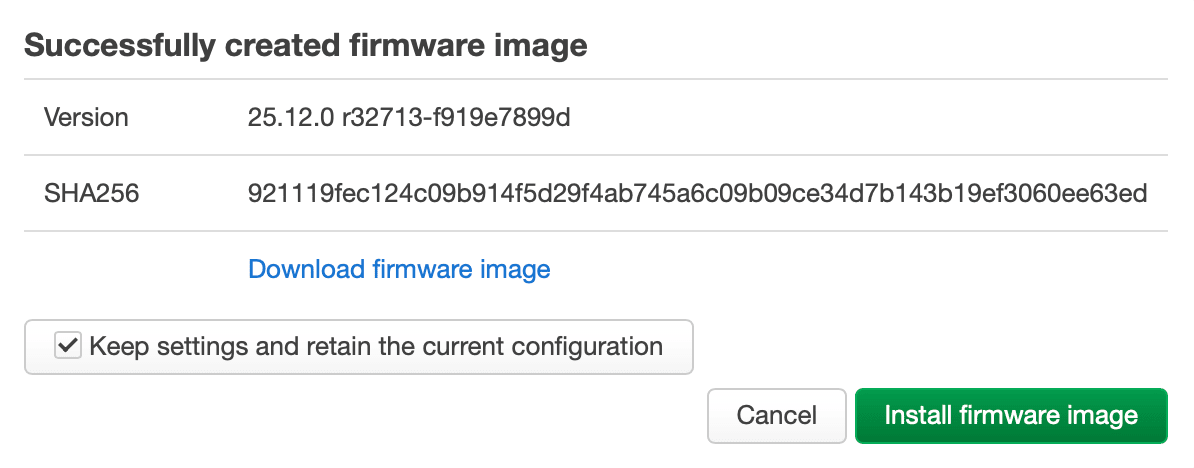Click the Install firmware image button

coord(1011,415)
